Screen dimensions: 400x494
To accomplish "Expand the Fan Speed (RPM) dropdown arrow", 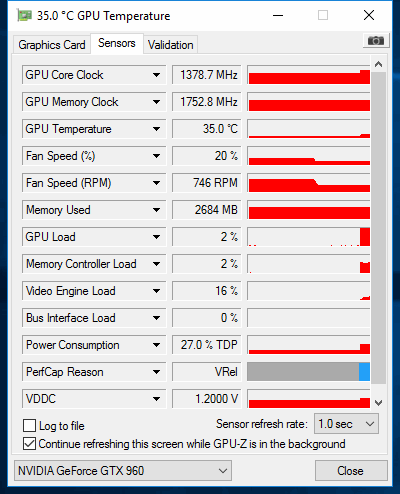I will tap(156, 183).
